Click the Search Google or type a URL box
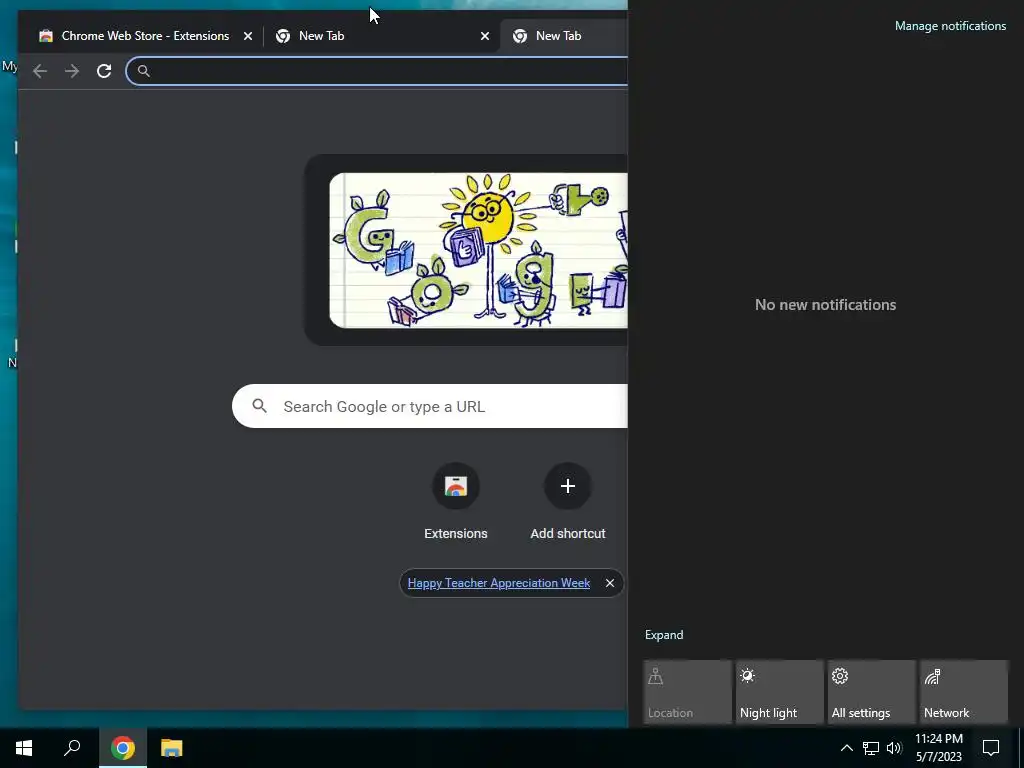This screenshot has height=768, width=1024. [x=430, y=406]
